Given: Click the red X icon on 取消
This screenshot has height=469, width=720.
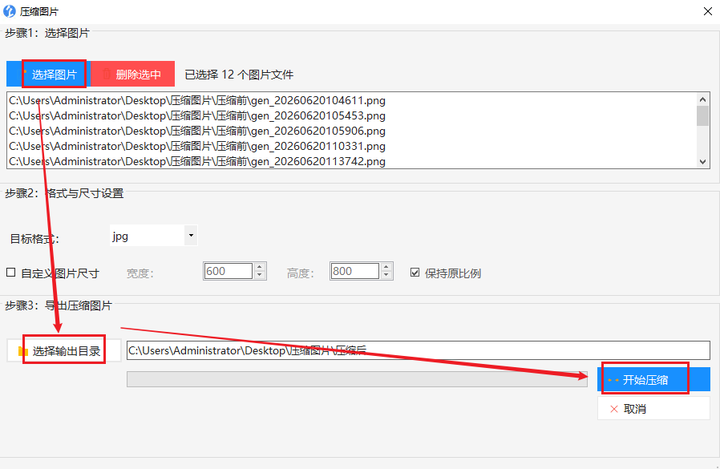Looking at the screenshot, I should point(614,409).
